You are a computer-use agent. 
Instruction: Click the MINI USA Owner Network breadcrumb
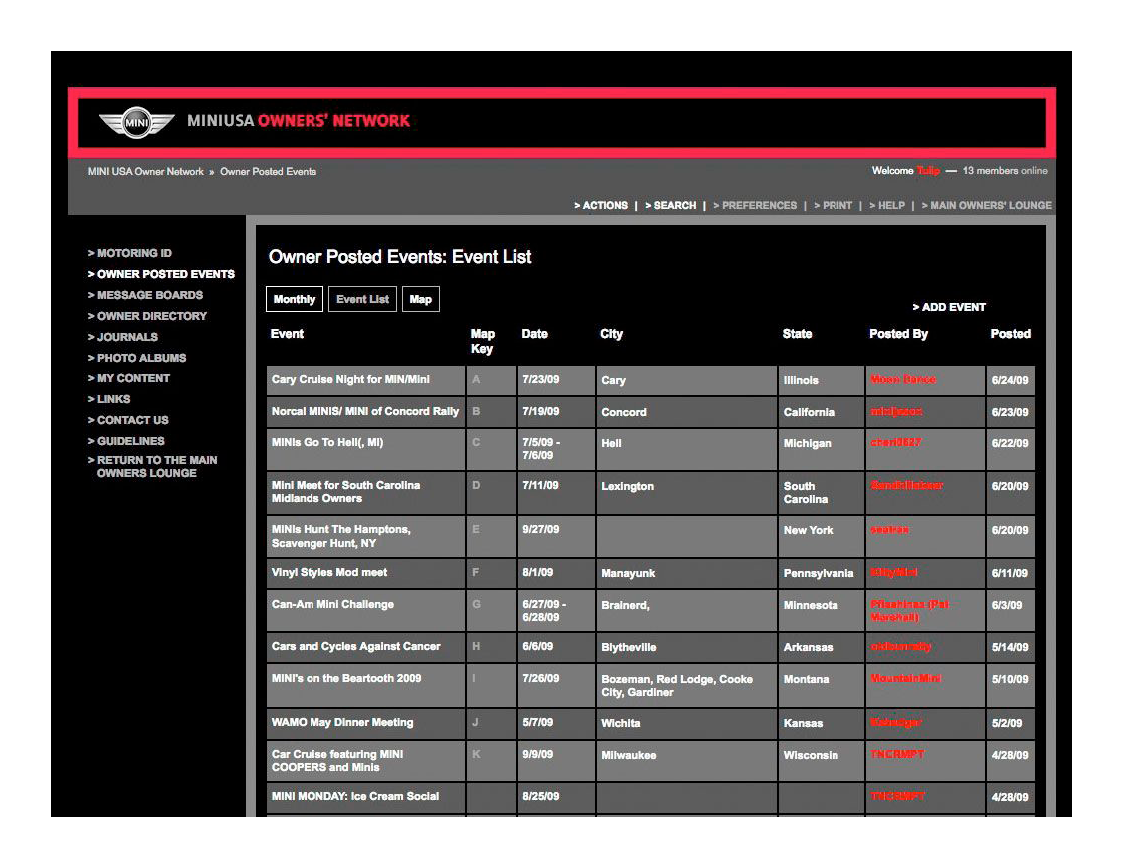coord(145,172)
